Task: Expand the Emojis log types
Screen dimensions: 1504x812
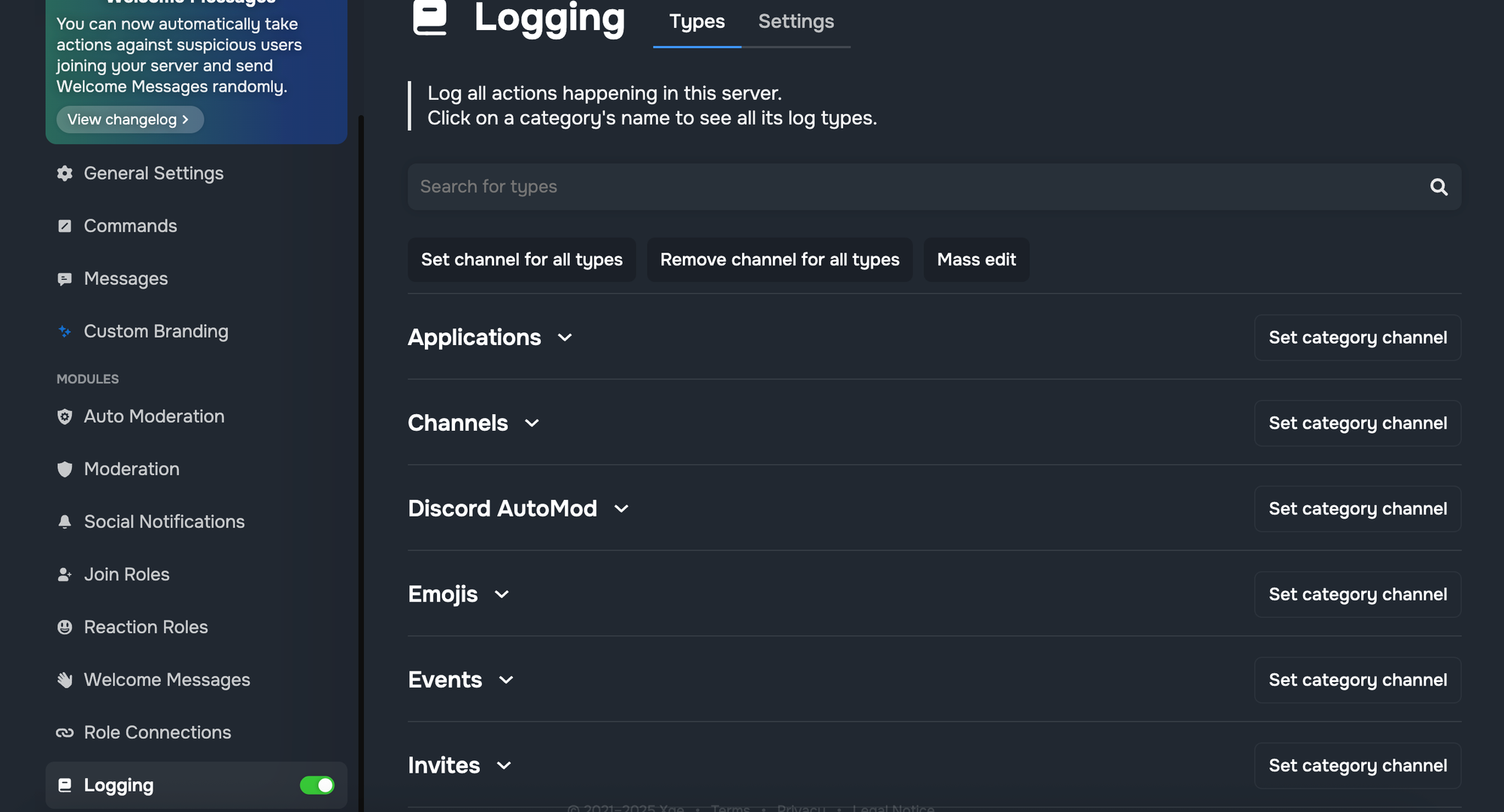Action: 502,595
